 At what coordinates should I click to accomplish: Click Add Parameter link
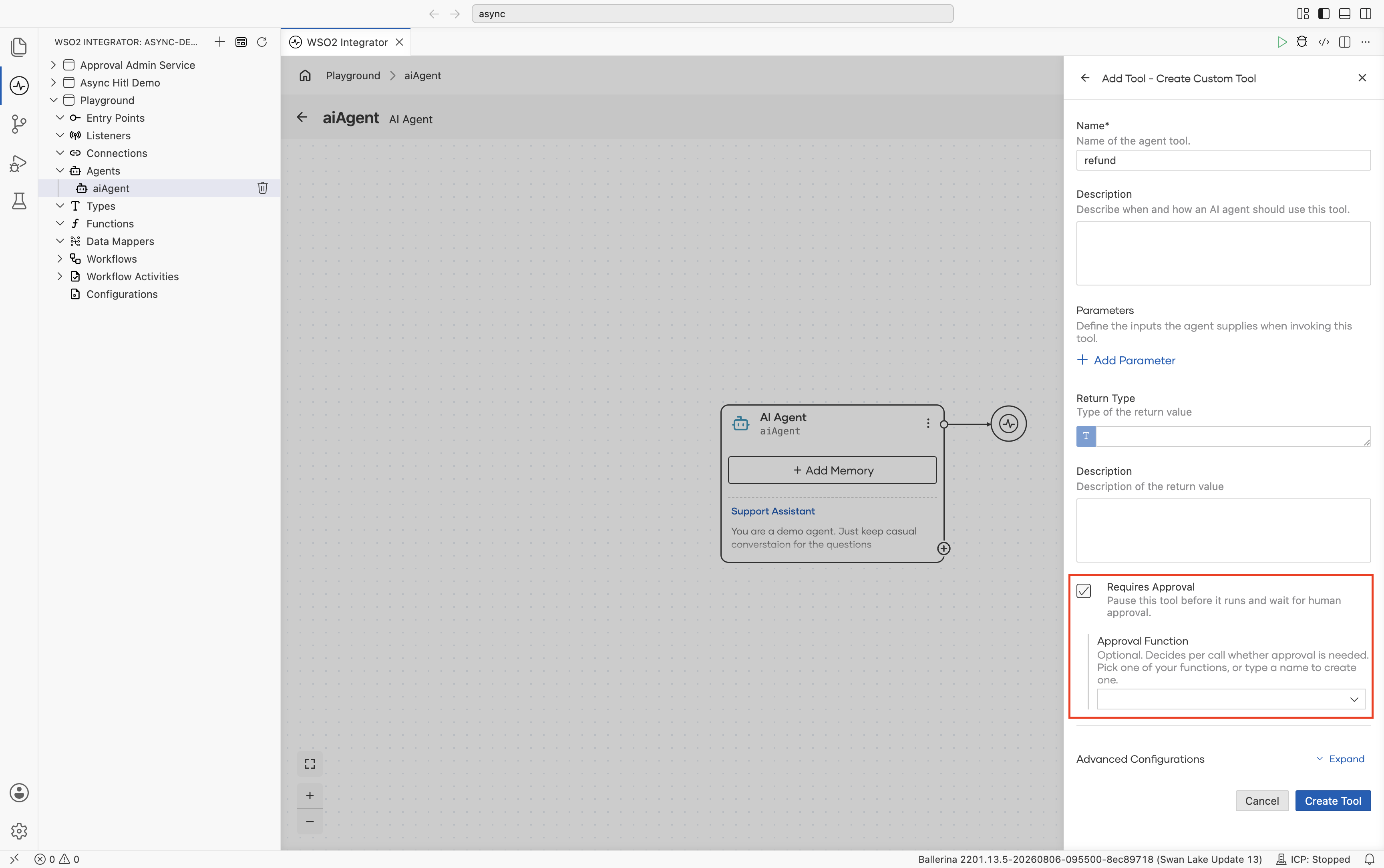pos(1126,360)
